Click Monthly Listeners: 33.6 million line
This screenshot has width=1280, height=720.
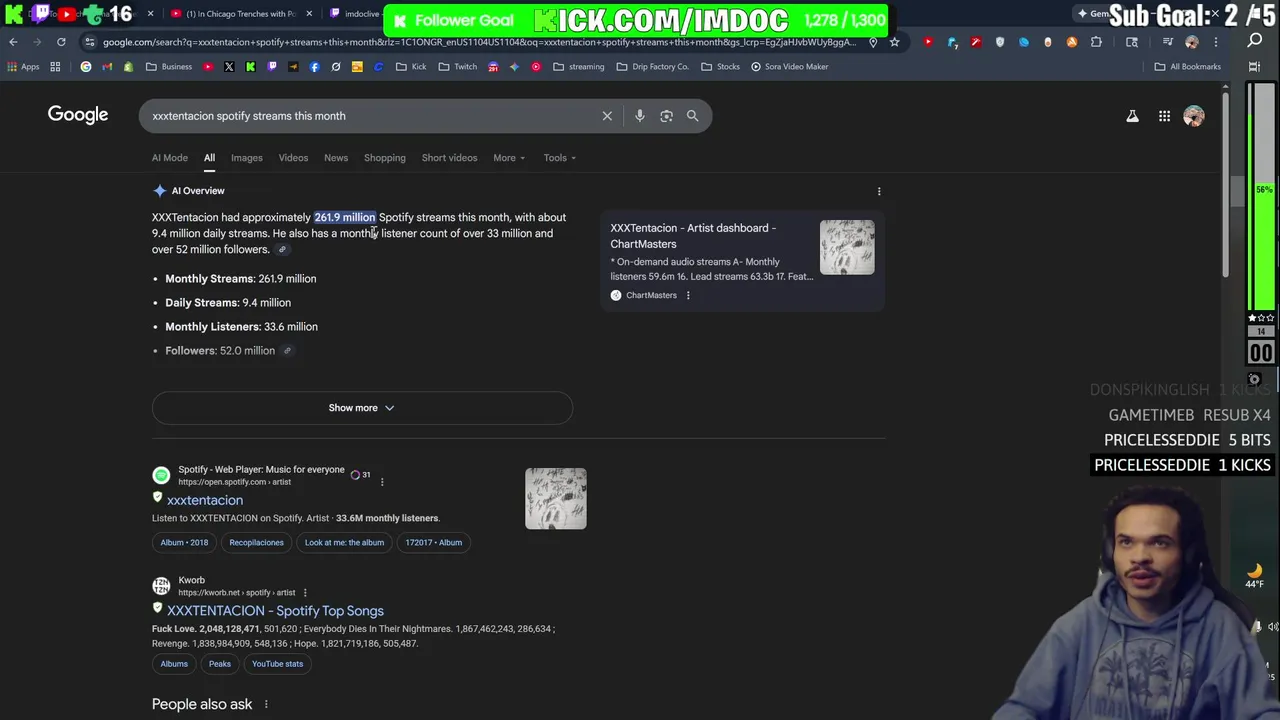pyautogui.click(x=241, y=327)
